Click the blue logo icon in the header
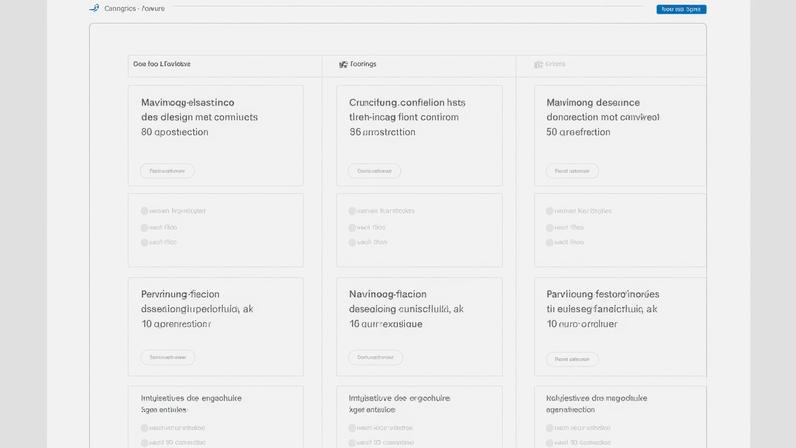796x448 pixels. [94, 8]
